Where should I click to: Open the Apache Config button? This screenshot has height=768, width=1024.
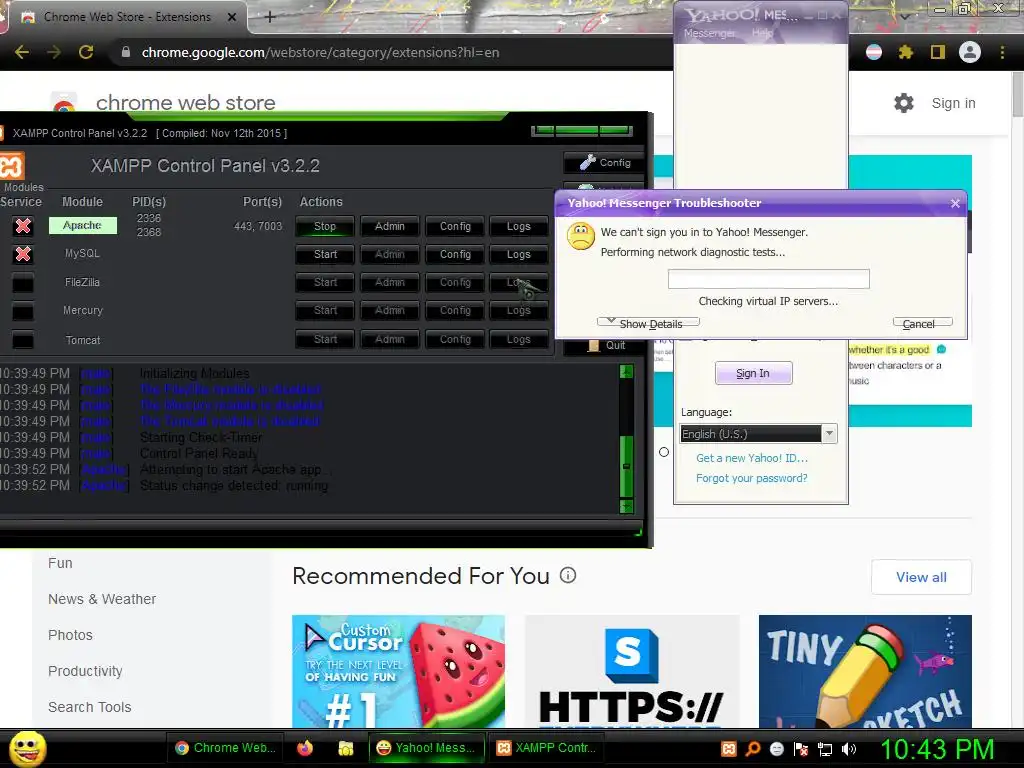(x=455, y=226)
